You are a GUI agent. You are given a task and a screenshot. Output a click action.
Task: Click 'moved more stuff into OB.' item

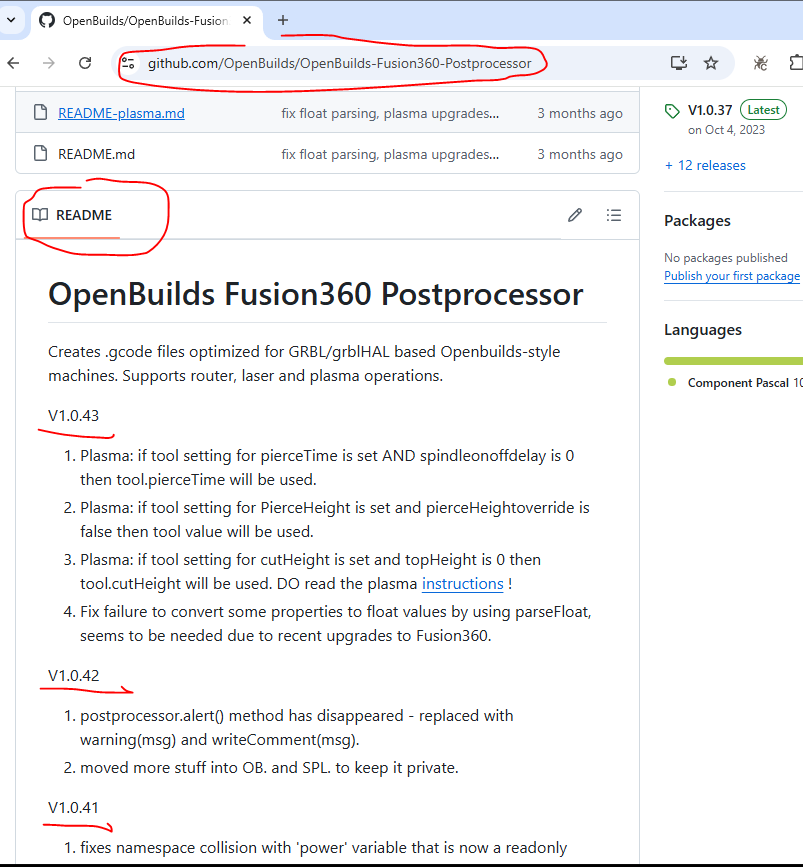269,768
